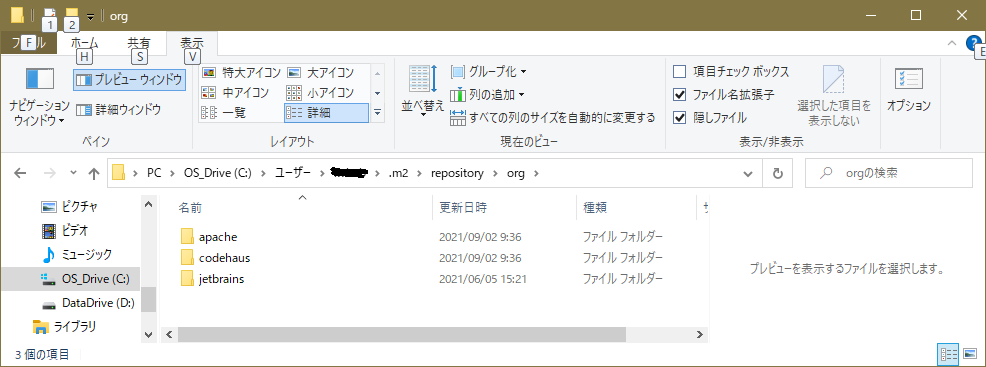986x367 pixels.
Task: Go back with the back arrow
Action: point(20,173)
